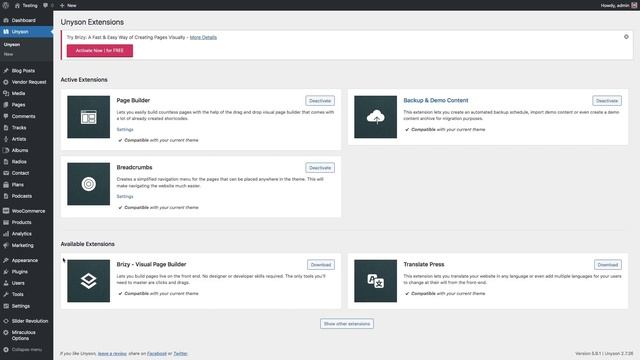Click the WordPress logo in the admin bar
This screenshot has height=360, width=640.
pos(6,5)
